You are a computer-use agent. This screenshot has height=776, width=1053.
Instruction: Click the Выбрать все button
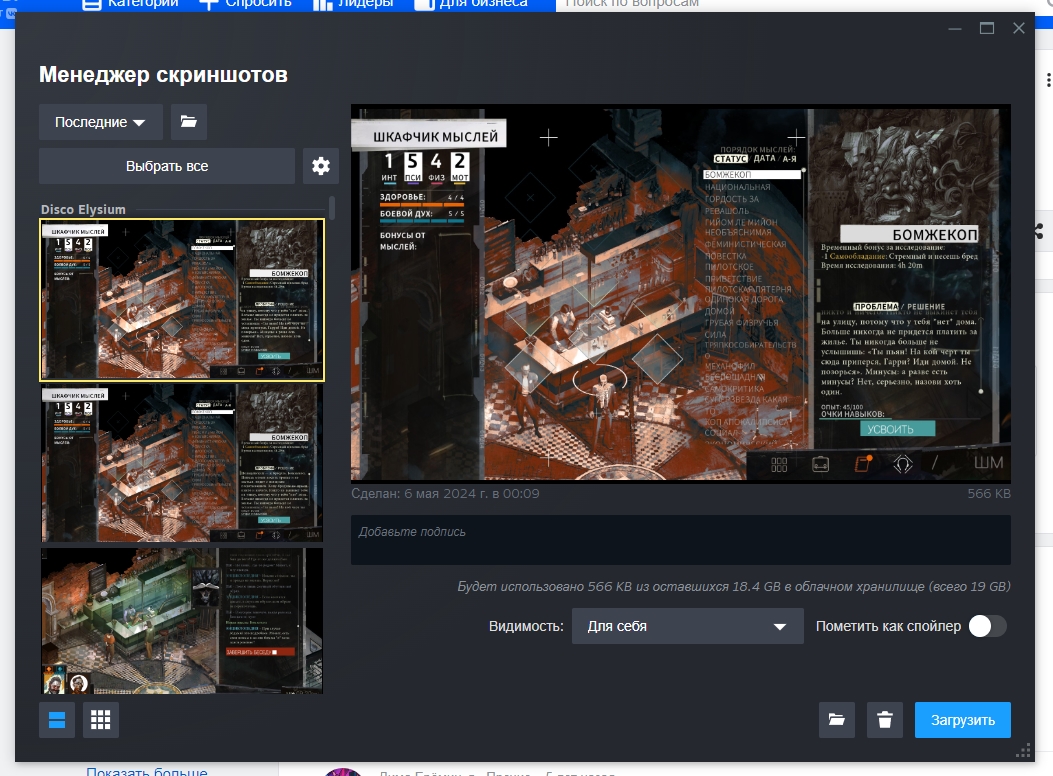coord(167,166)
